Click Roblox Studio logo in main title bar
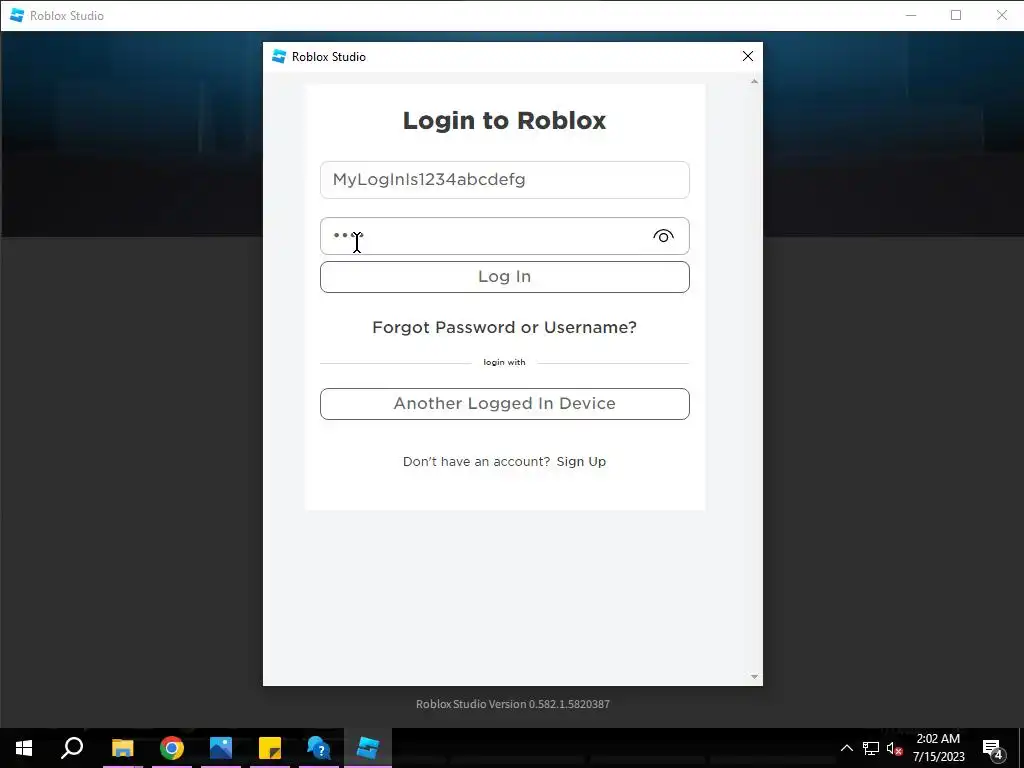1024x768 pixels. (17, 15)
